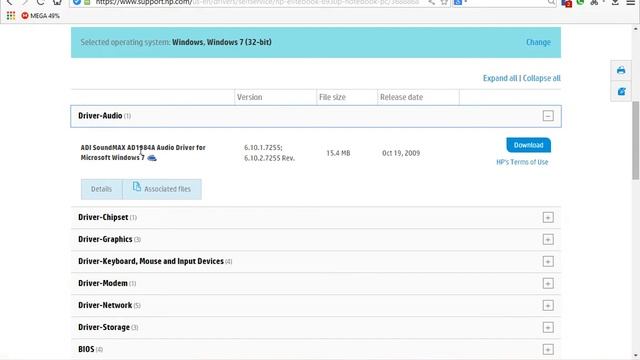Click the print page icon at the right edge
Viewport: 640px width, 360px height.
point(621,70)
